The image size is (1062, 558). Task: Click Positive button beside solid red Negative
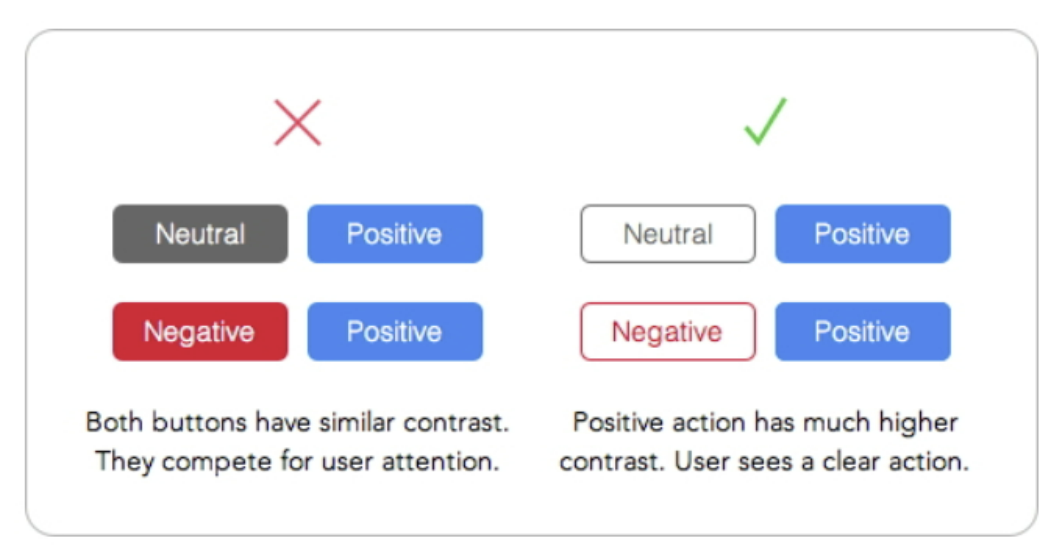395,332
